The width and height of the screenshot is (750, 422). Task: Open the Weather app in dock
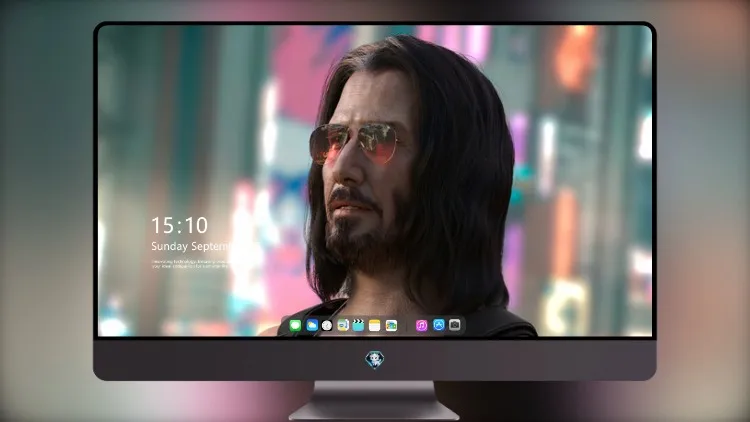pos(312,326)
